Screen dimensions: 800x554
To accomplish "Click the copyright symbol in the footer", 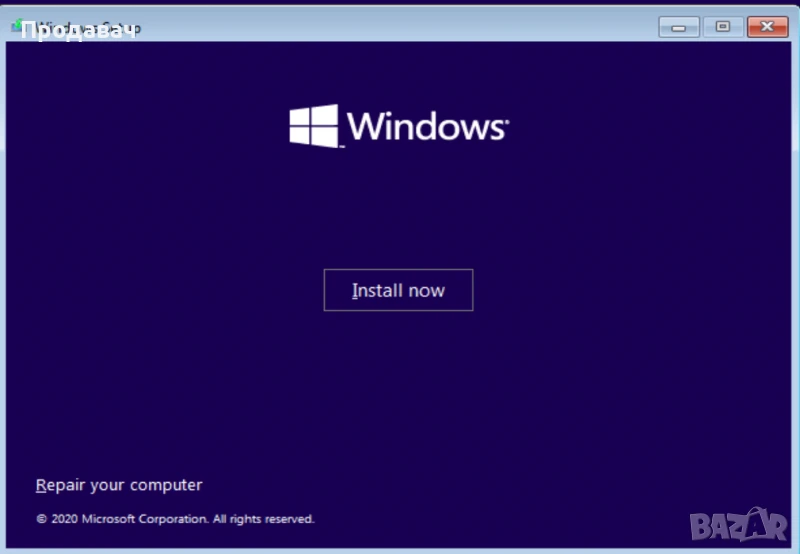I will [41, 519].
